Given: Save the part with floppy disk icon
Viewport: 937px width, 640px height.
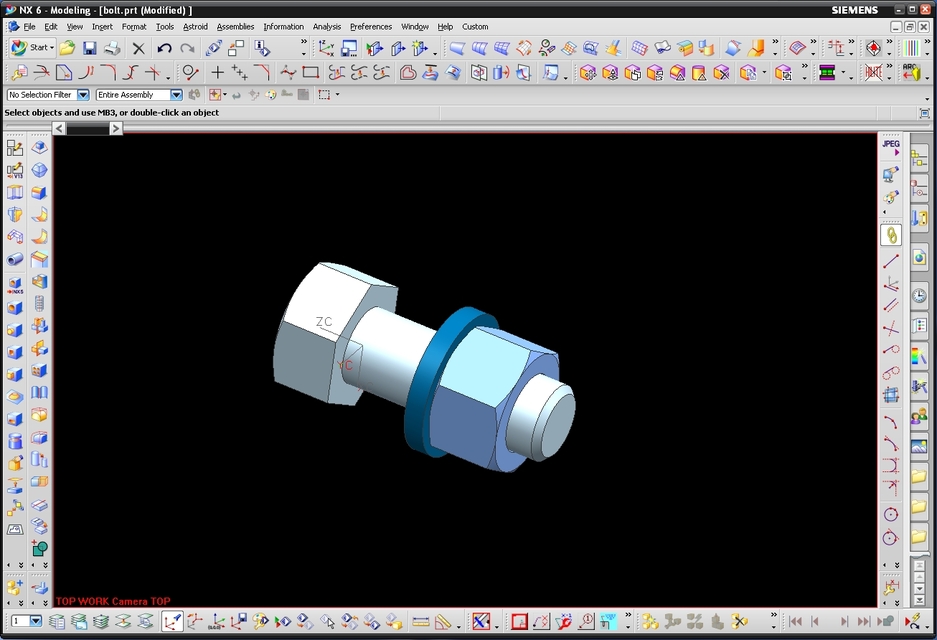Looking at the screenshot, I should tap(90, 48).
